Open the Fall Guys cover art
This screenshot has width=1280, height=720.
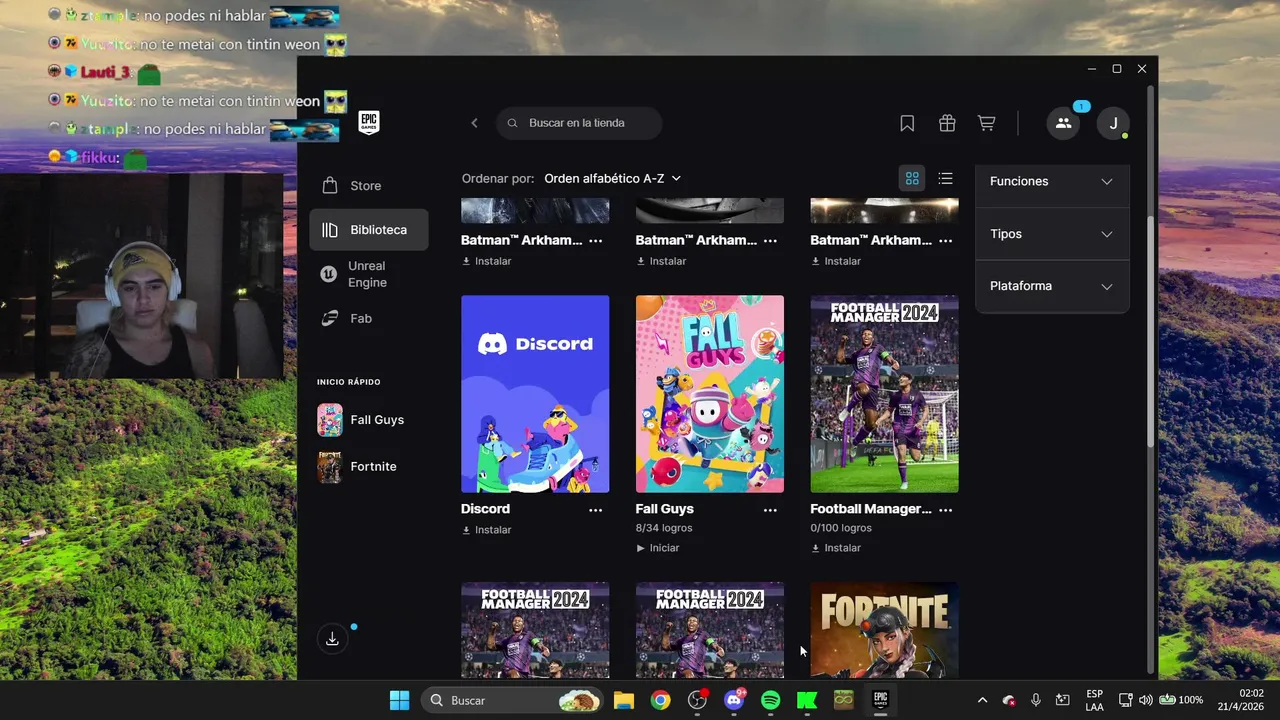710,394
